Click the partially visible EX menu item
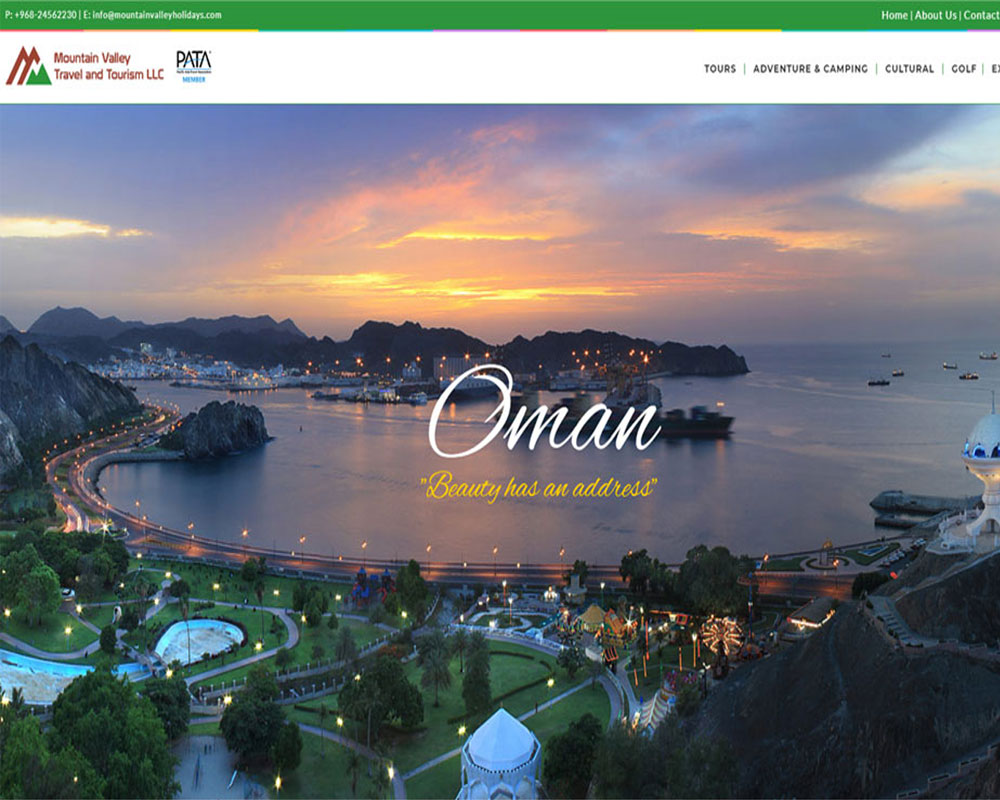The height and width of the screenshot is (800, 1000). (994, 69)
